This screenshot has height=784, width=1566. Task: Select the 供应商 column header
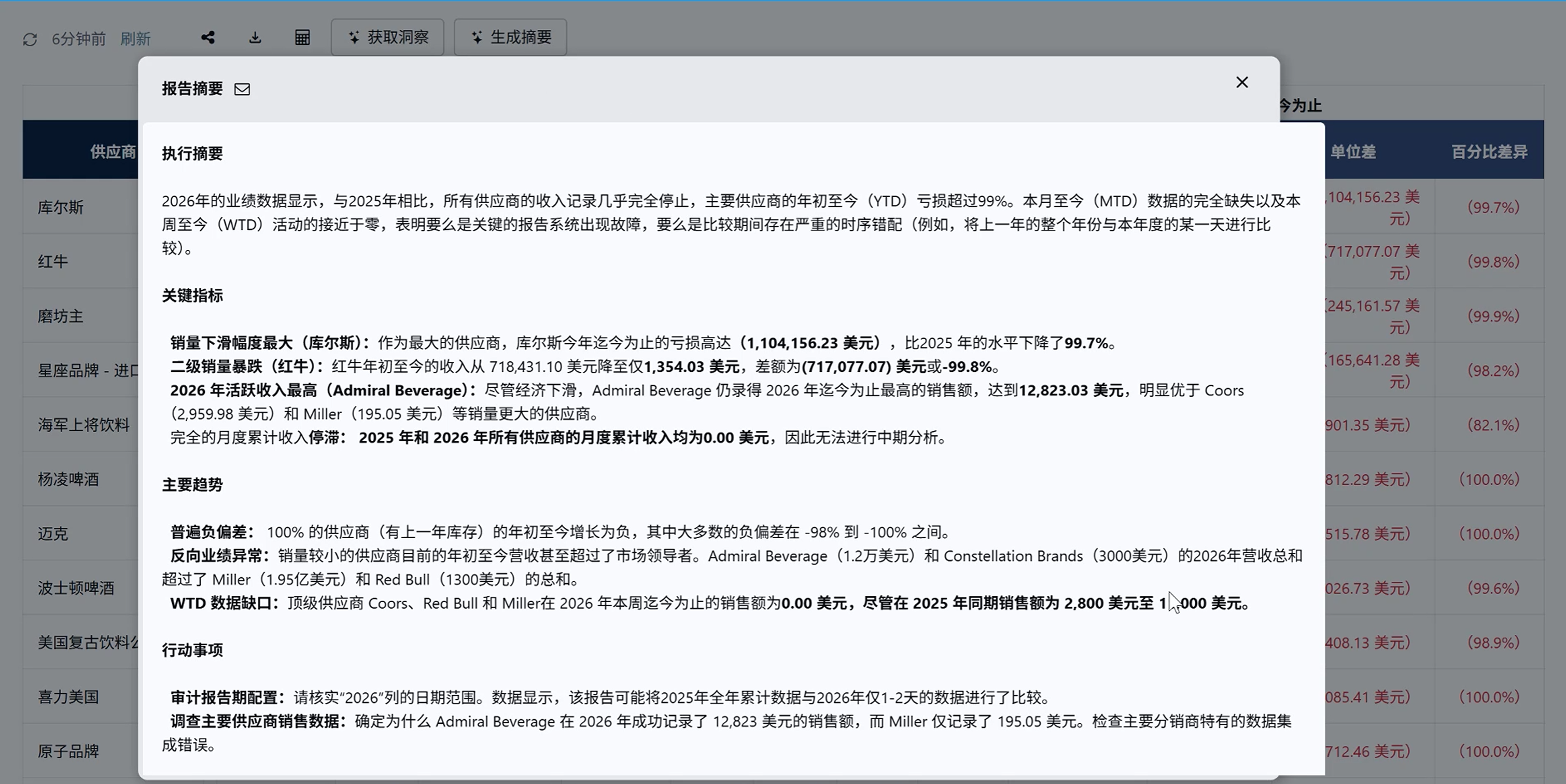(x=113, y=151)
